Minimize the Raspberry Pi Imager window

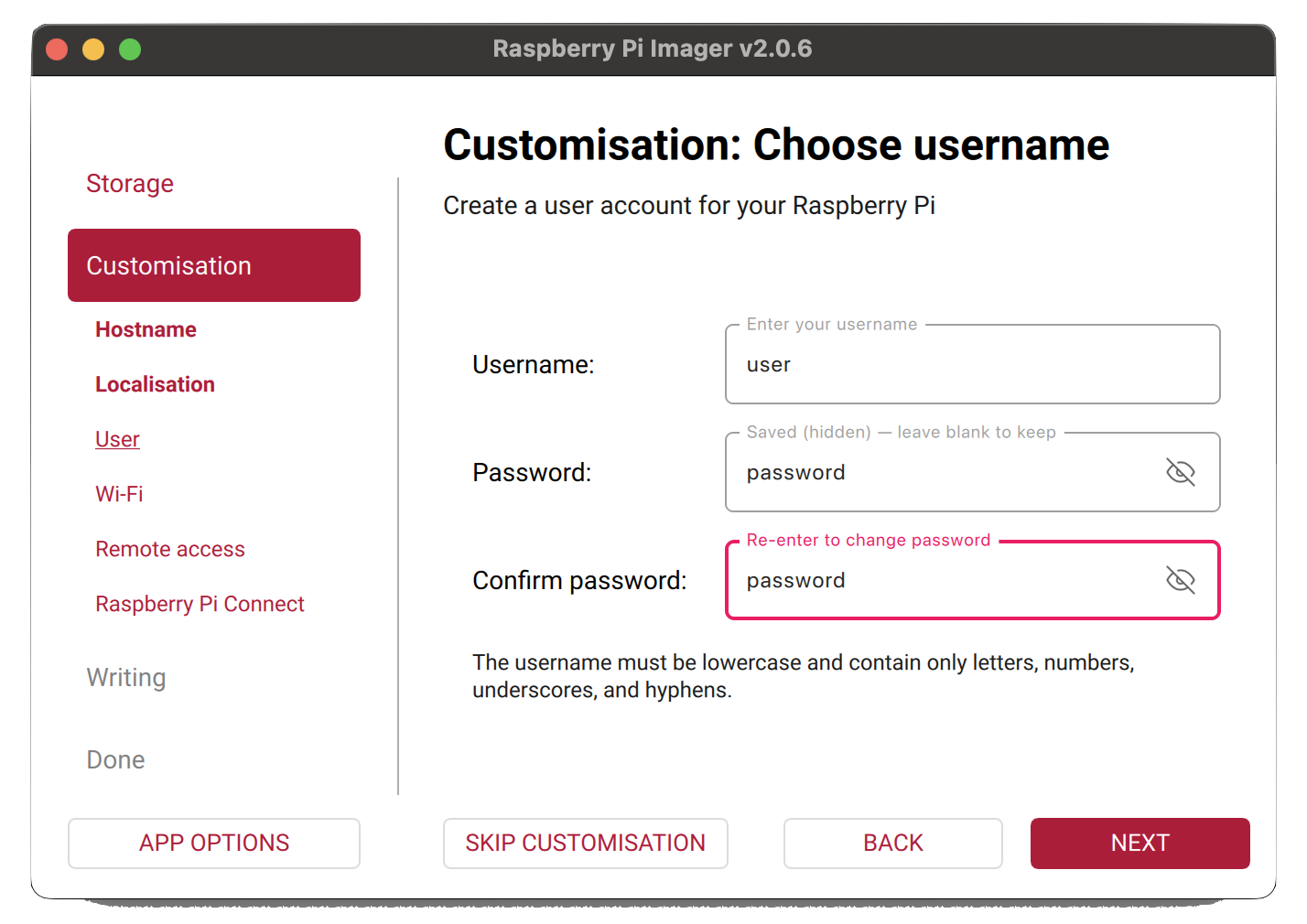pyautogui.click(x=93, y=49)
